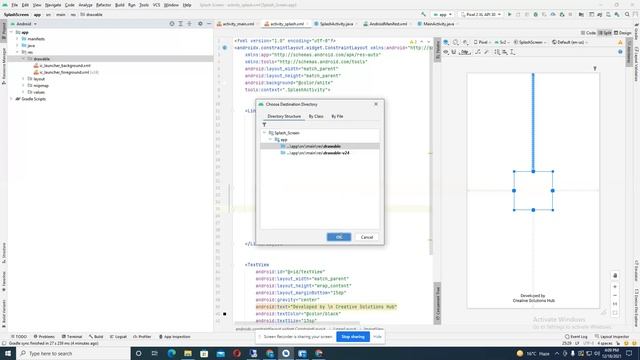640x360 pixels.
Task: Click Windows Start button
Action: click(8, 353)
